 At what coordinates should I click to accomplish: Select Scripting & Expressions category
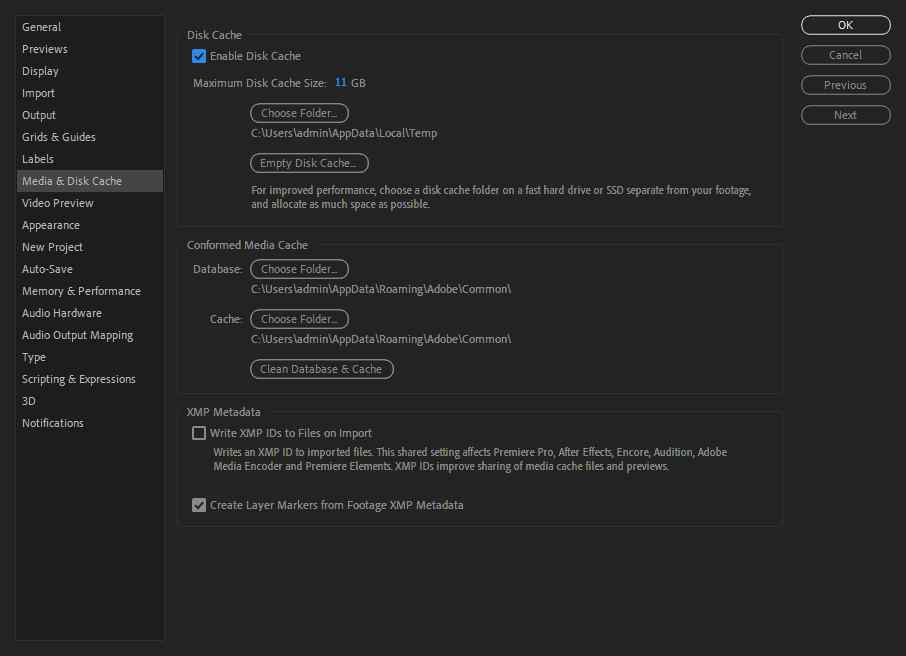79,379
